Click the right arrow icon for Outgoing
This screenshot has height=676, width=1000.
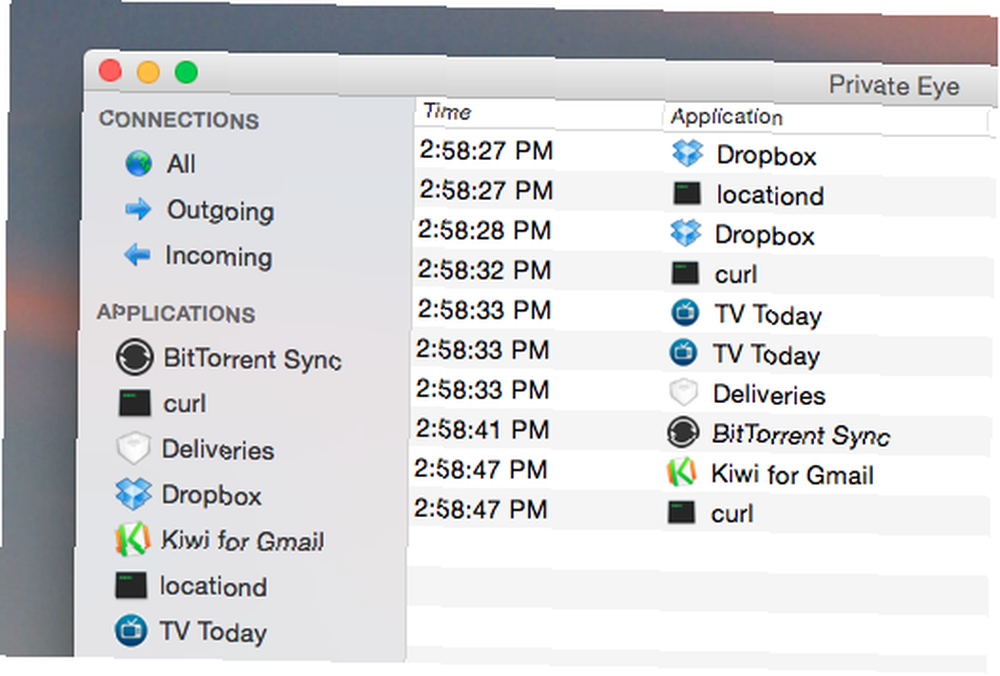click(138, 209)
